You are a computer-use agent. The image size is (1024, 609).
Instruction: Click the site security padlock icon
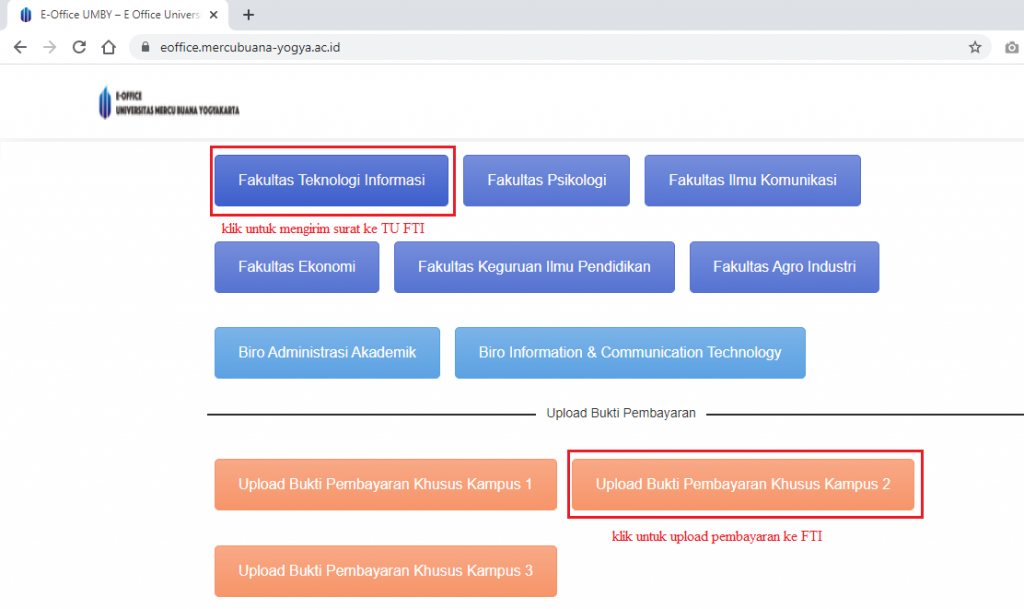click(x=143, y=46)
